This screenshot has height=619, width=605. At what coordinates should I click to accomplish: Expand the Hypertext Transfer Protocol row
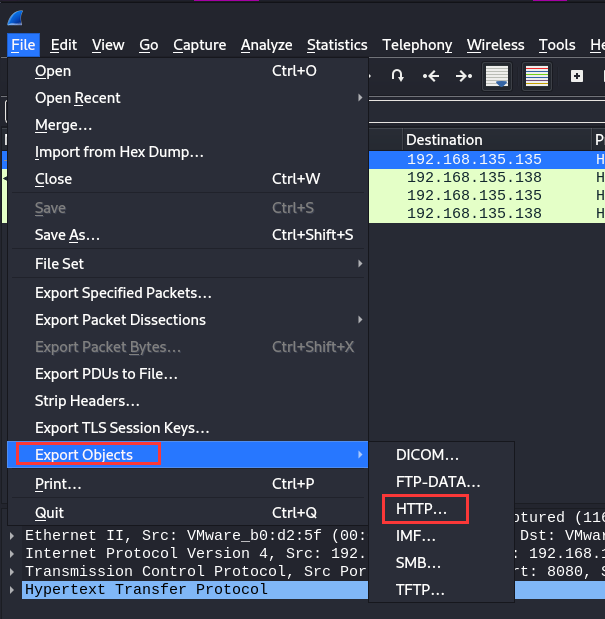click(12, 590)
